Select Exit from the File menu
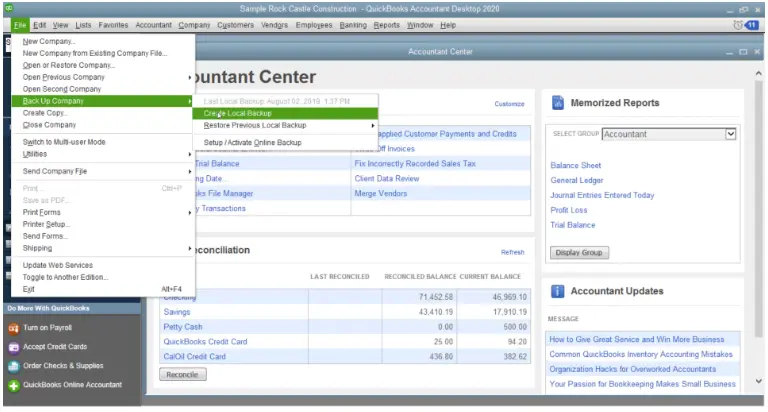Viewport: 768px width, 412px height. 28,290
